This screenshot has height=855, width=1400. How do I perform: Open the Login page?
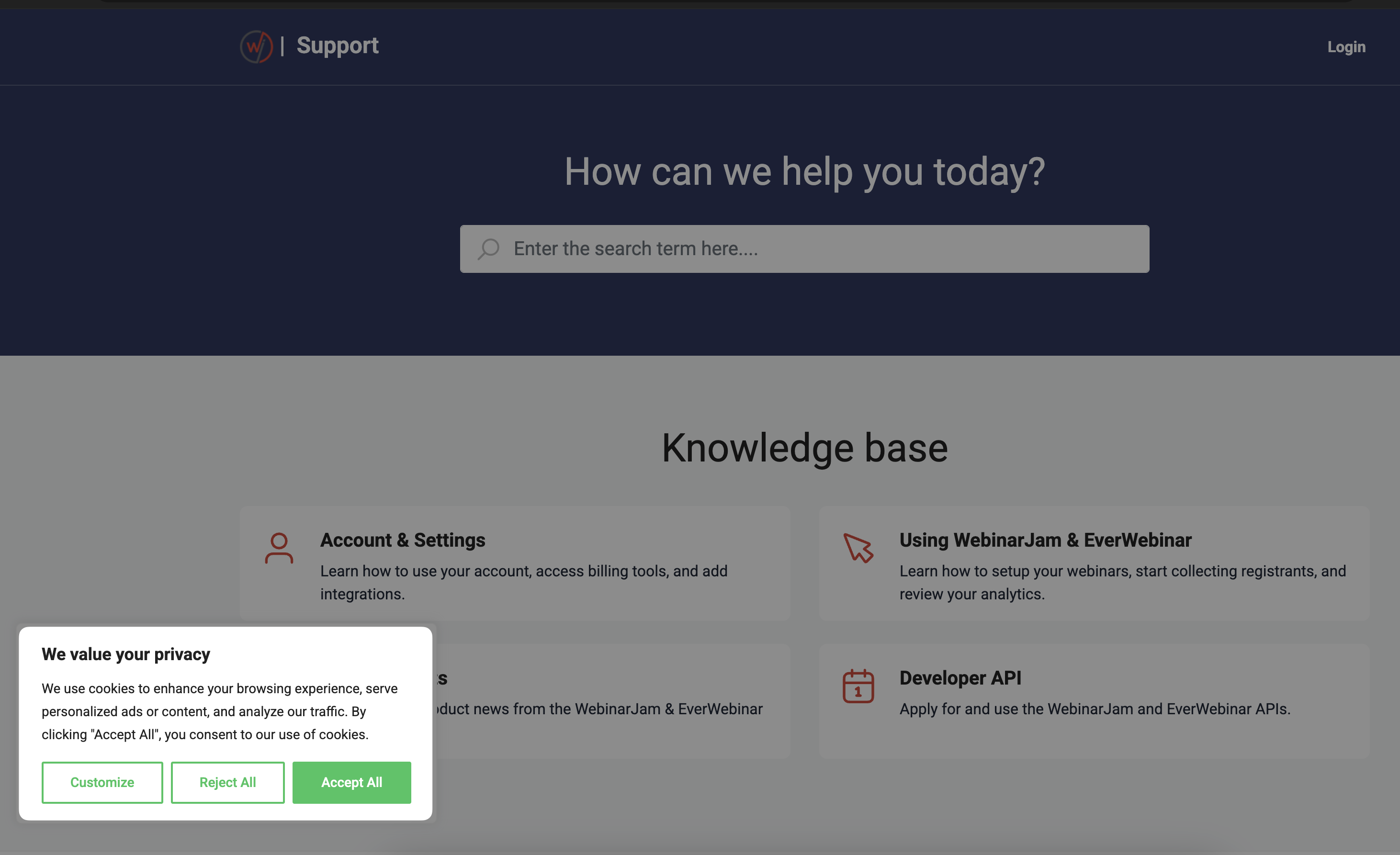pos(1346,46)
